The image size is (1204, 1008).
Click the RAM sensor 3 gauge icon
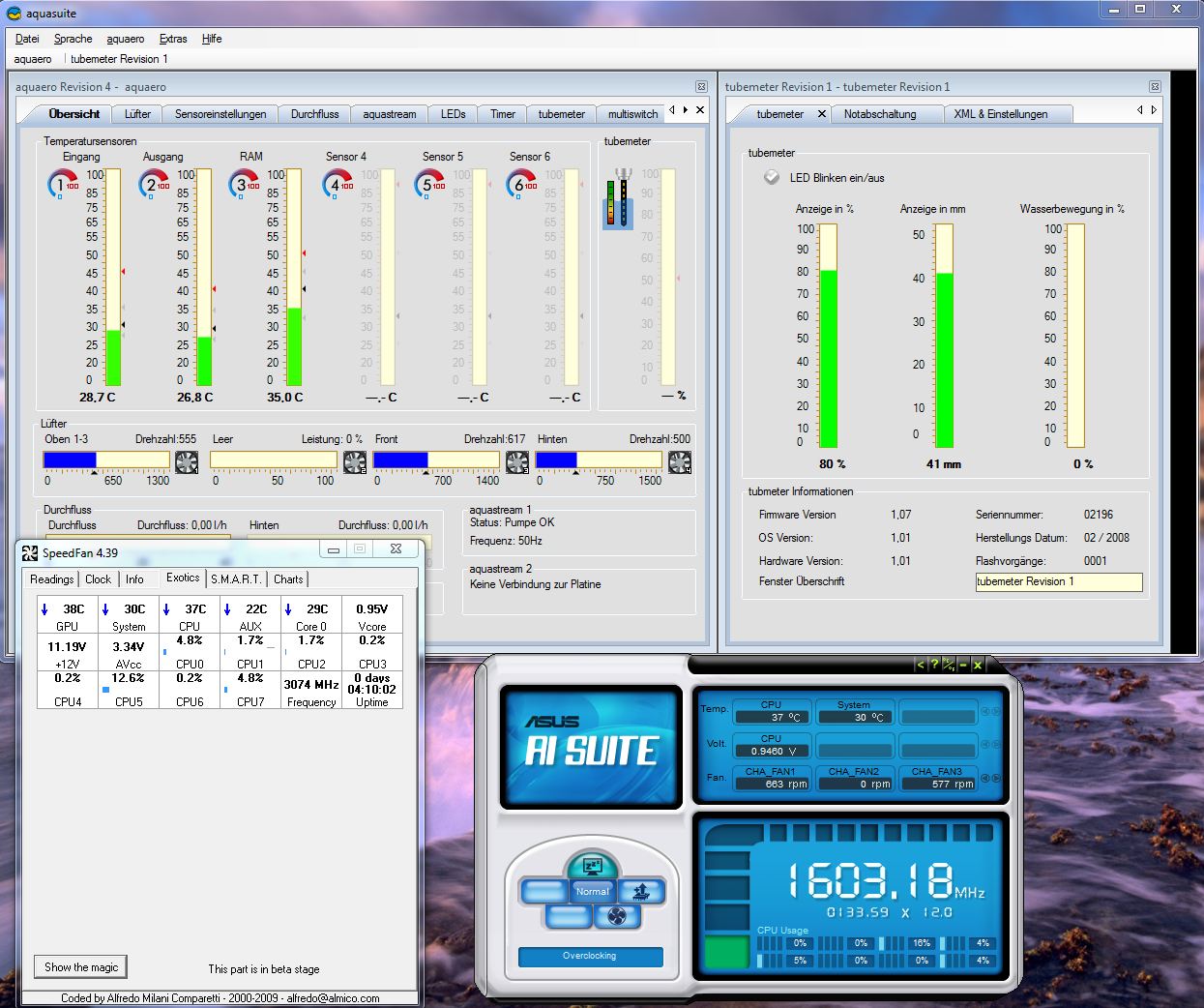243,183
